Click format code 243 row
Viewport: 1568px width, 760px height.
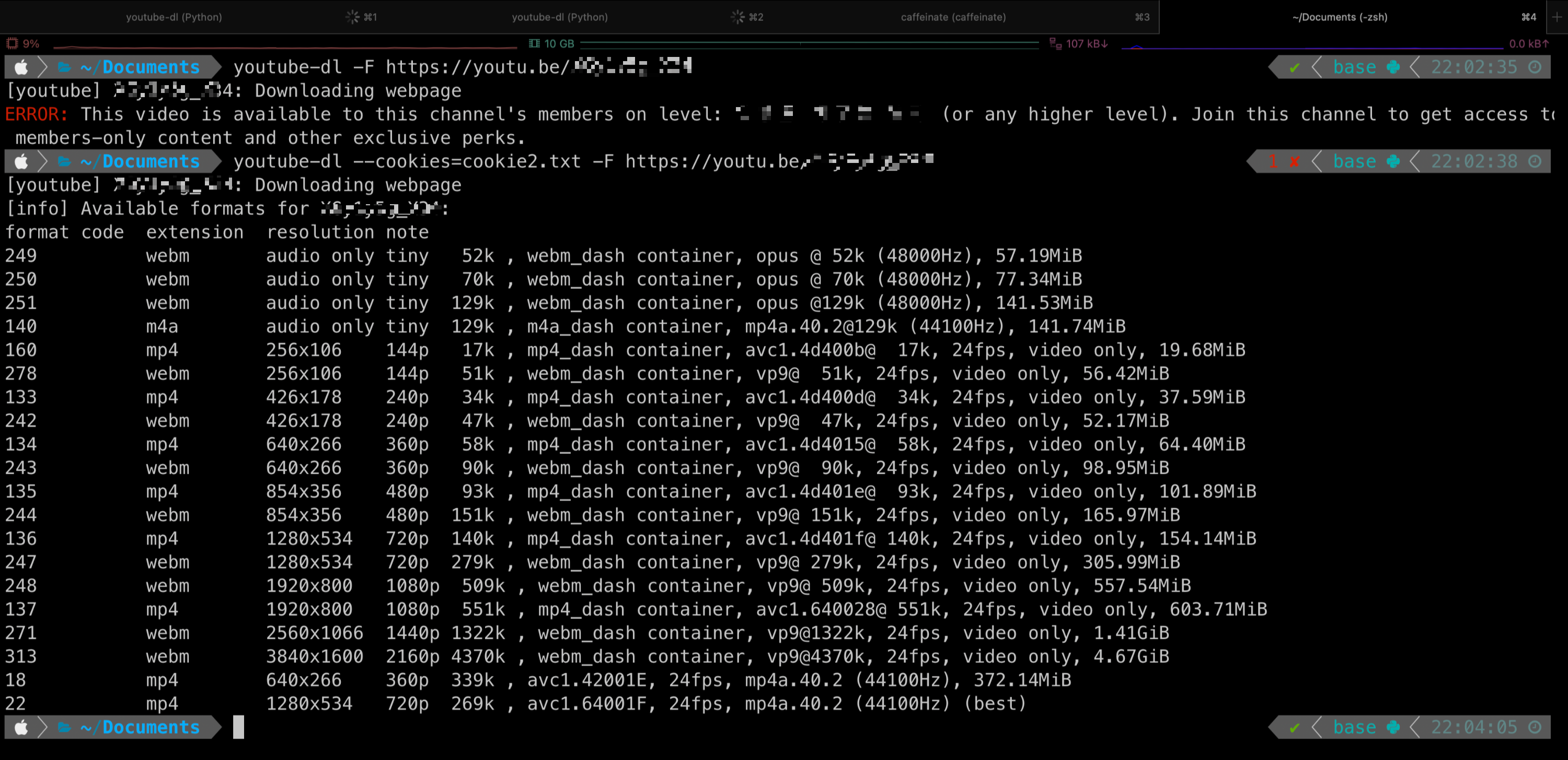click(x=587, y=469)
